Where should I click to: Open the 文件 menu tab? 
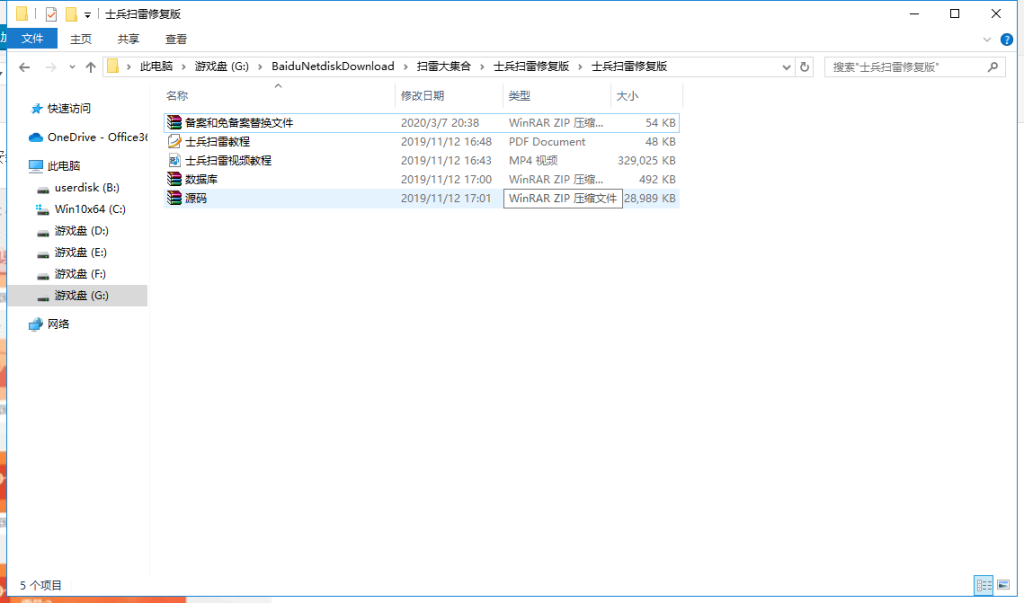point(32,39)
